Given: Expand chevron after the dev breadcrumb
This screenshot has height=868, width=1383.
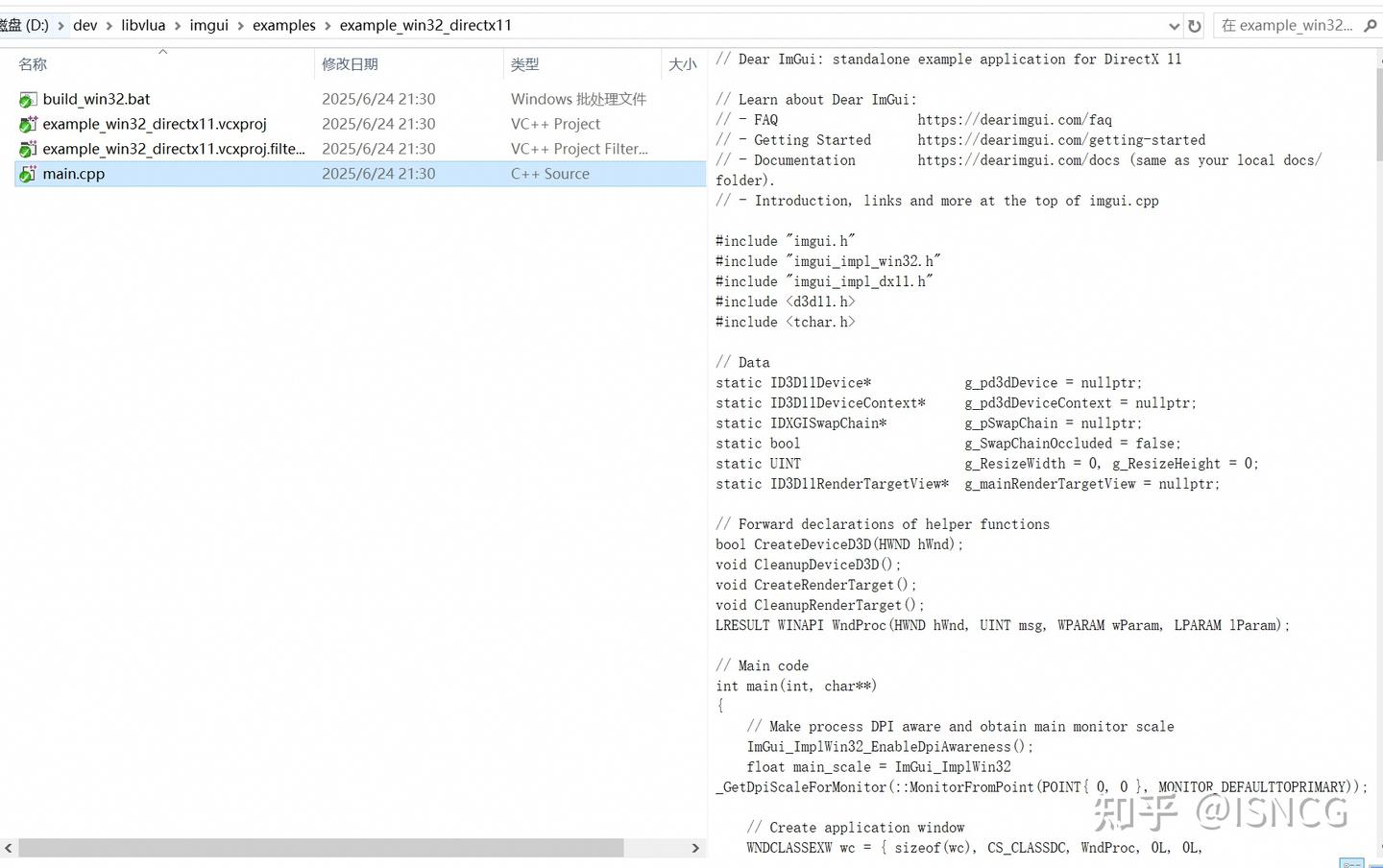Looking at the screenshot, I should 109,26.
